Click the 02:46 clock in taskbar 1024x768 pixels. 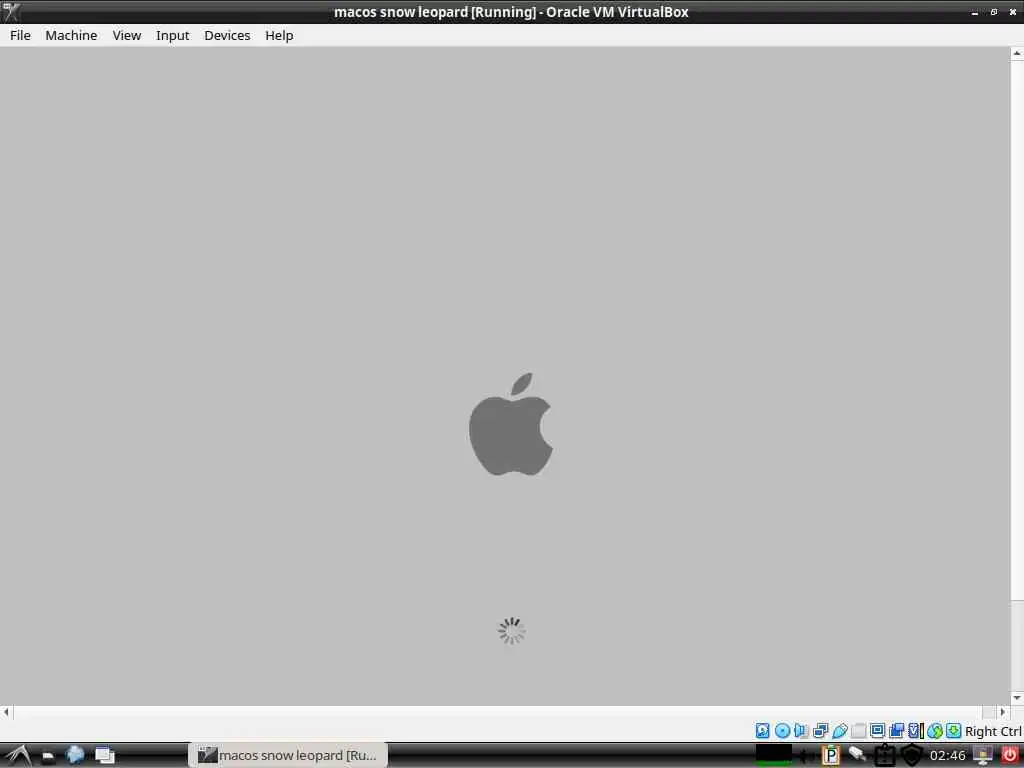pos(948,756)
